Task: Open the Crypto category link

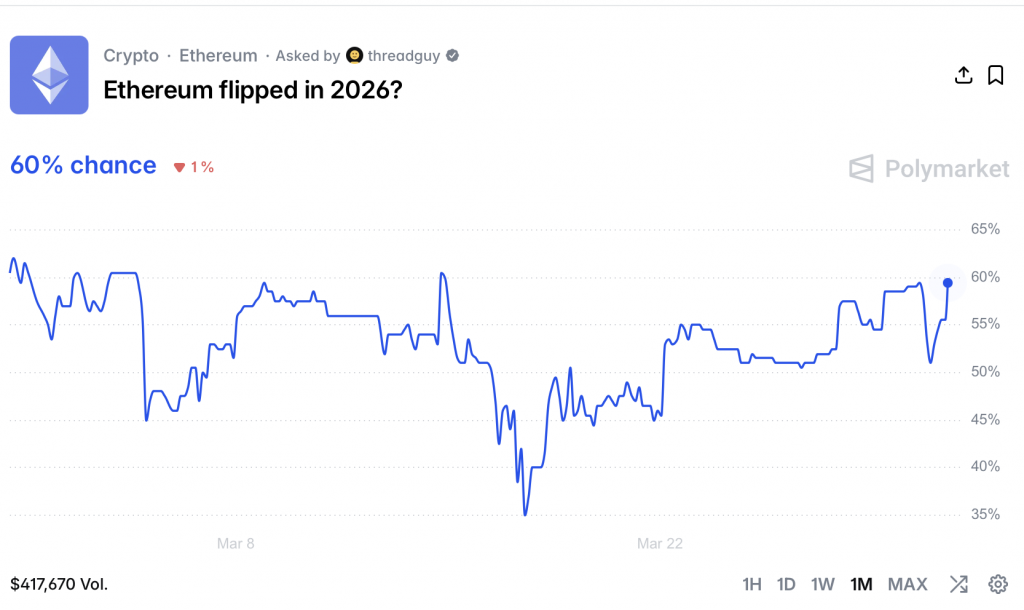Action: (x=131, y=56)
